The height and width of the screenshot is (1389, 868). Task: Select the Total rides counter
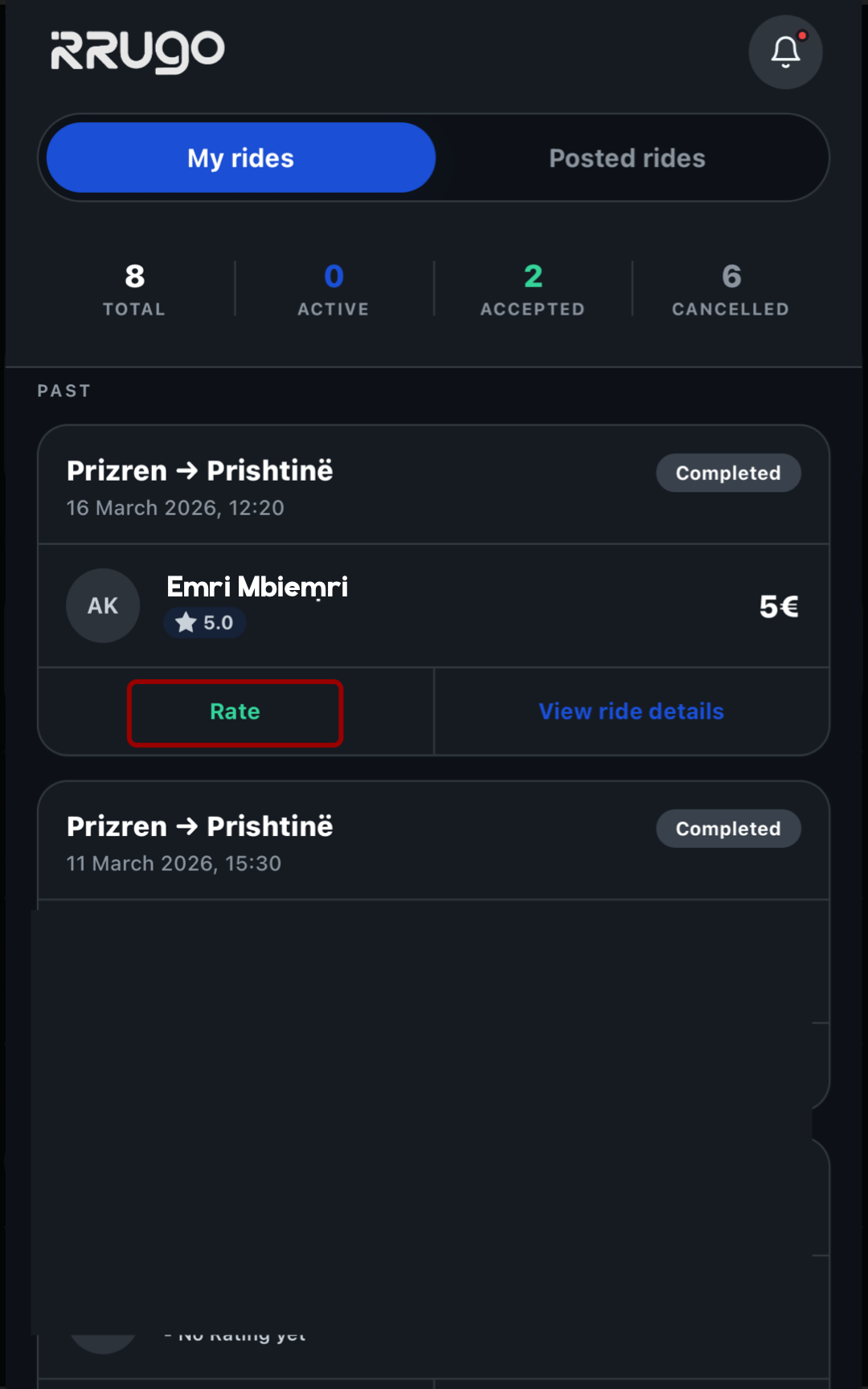pos(134,289)
